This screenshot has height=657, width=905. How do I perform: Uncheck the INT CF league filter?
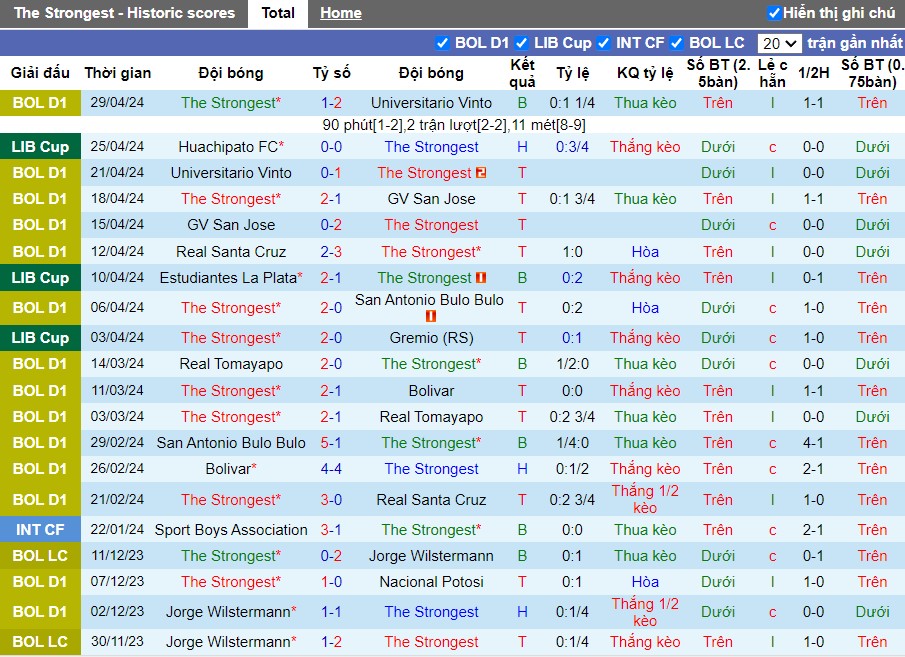604,43
